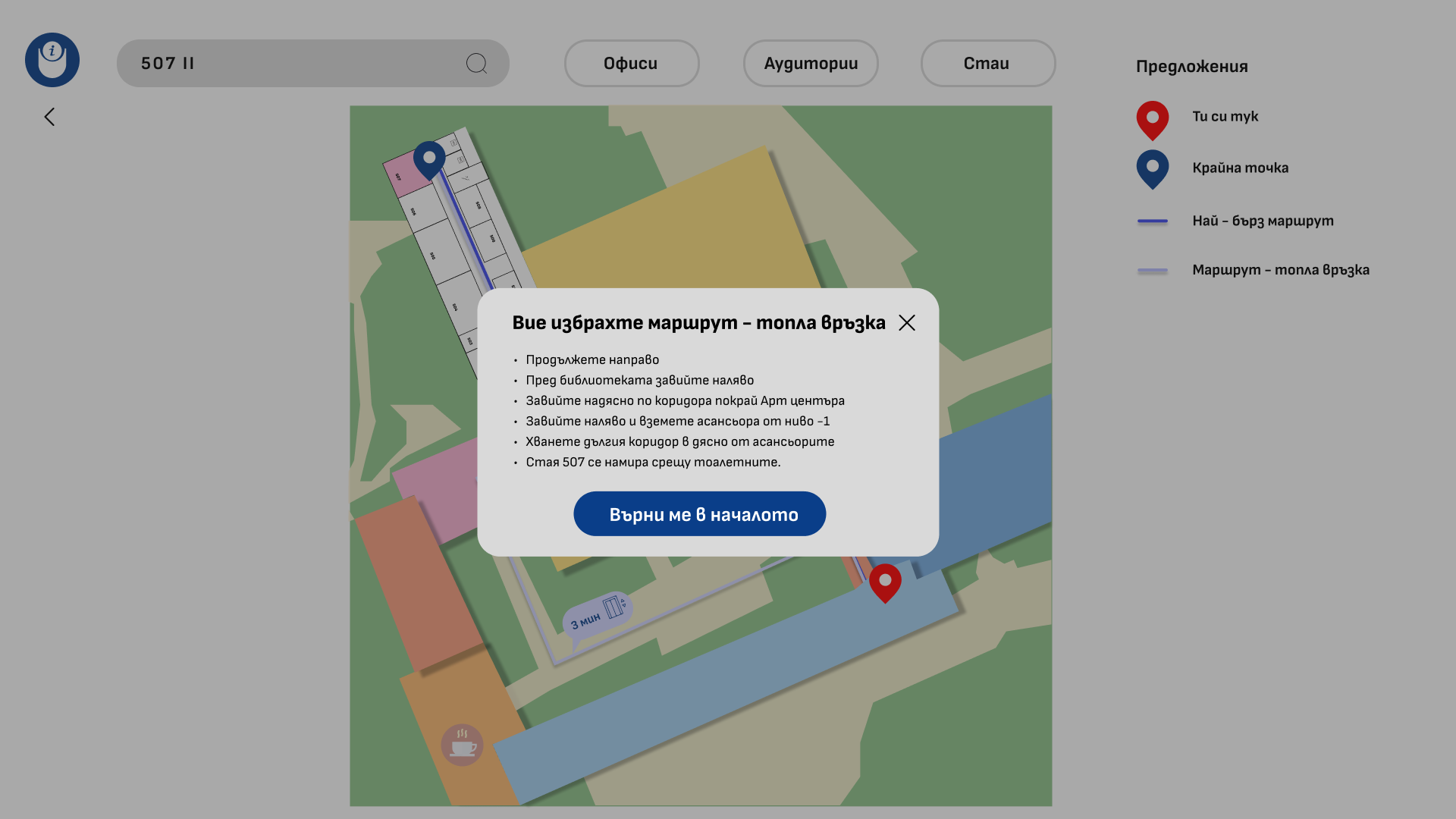Image resolution: width=1456 pixels, height=819 pixels.
Task: Click the coffee cup cafe icon
Action: 462,745
